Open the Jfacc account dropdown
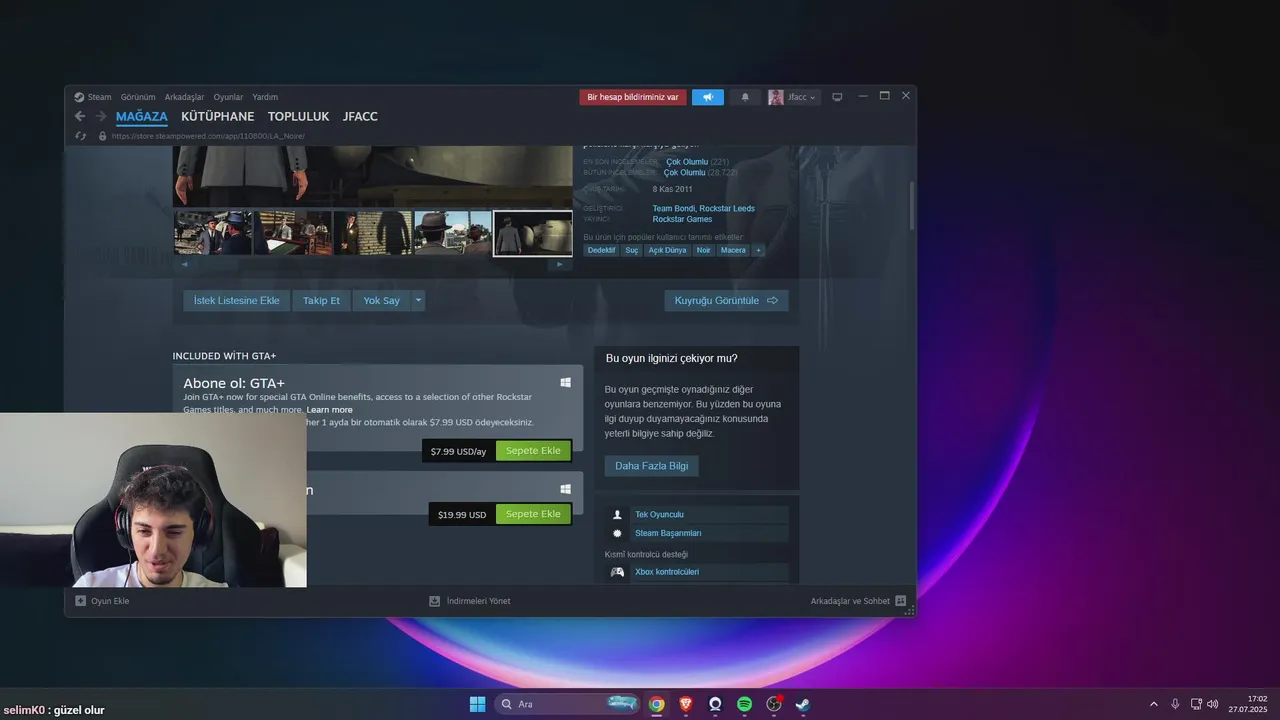 tap(793, 97)
